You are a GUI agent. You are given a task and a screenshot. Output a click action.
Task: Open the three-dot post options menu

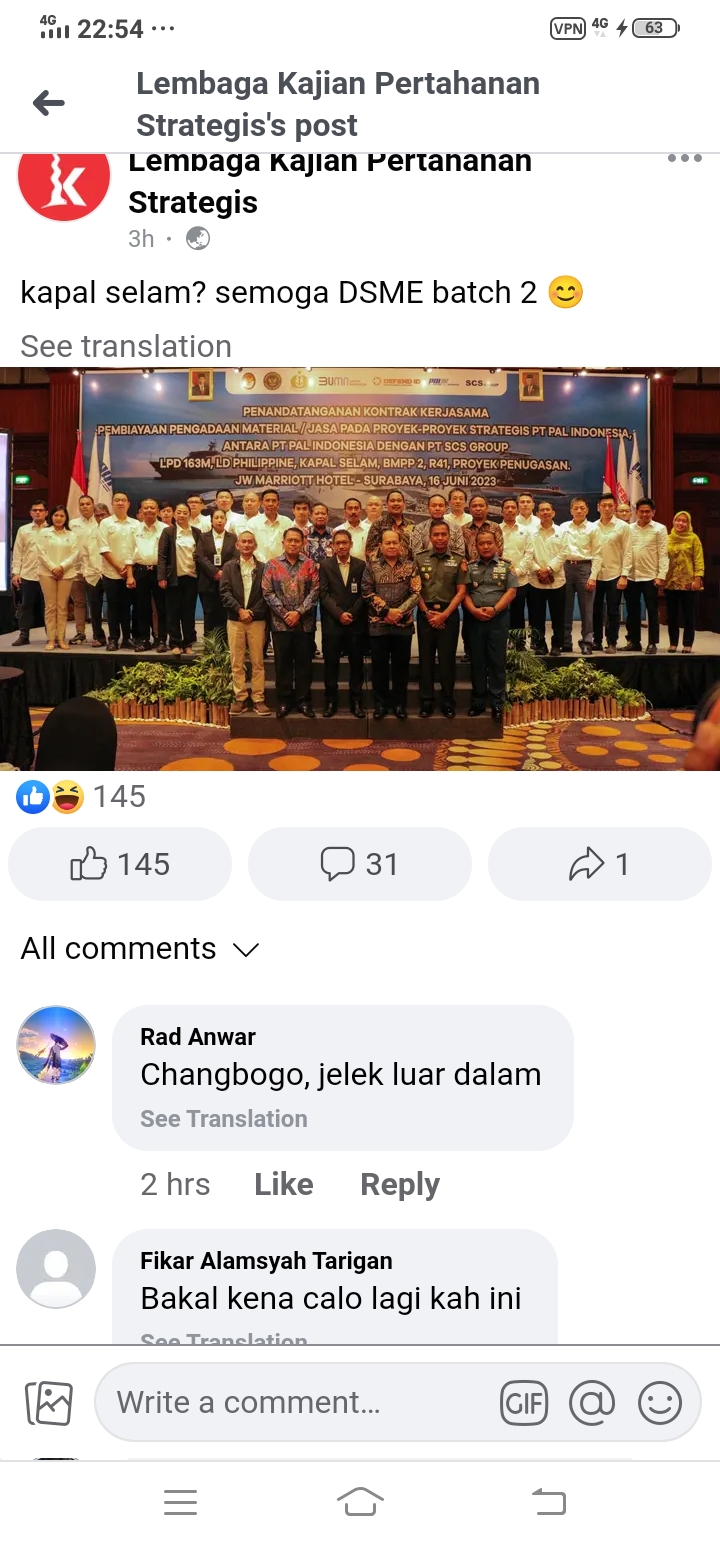pyautogui.click(x=684, y=159)
